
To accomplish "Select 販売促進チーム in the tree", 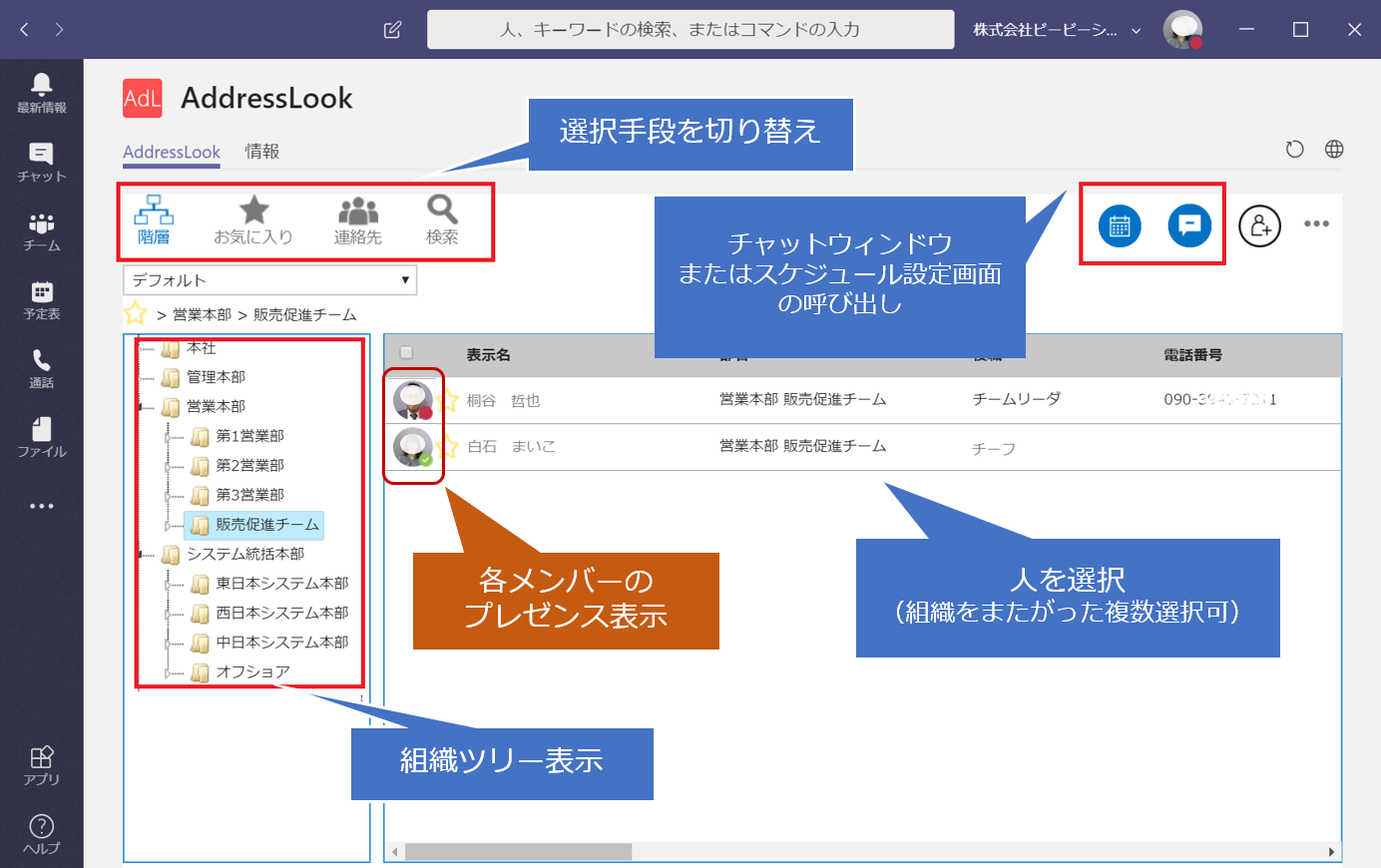I will (267, 524).
